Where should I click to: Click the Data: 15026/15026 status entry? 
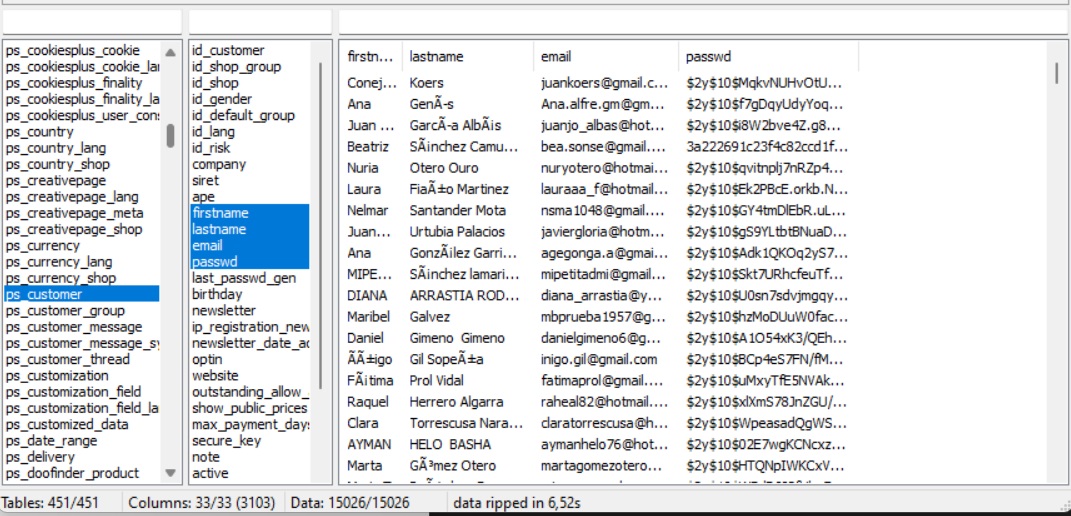(350, 503)
